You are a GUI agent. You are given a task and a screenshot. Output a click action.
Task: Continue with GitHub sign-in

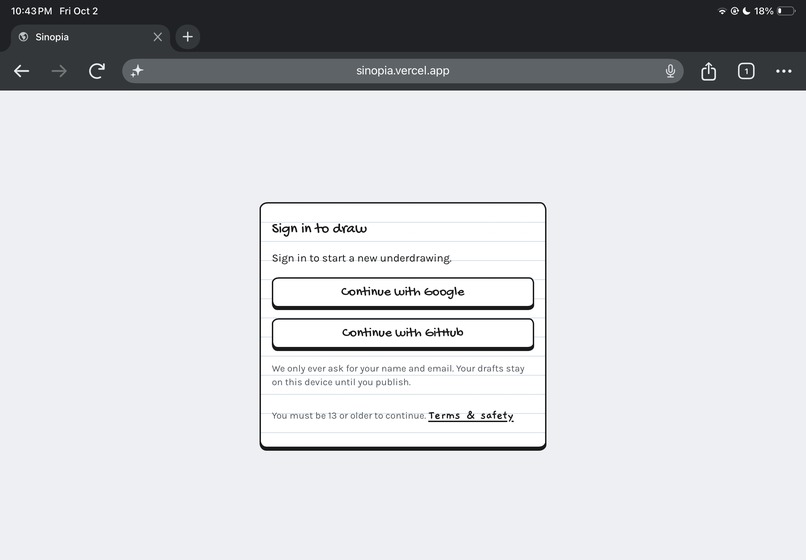coord(402,334)
